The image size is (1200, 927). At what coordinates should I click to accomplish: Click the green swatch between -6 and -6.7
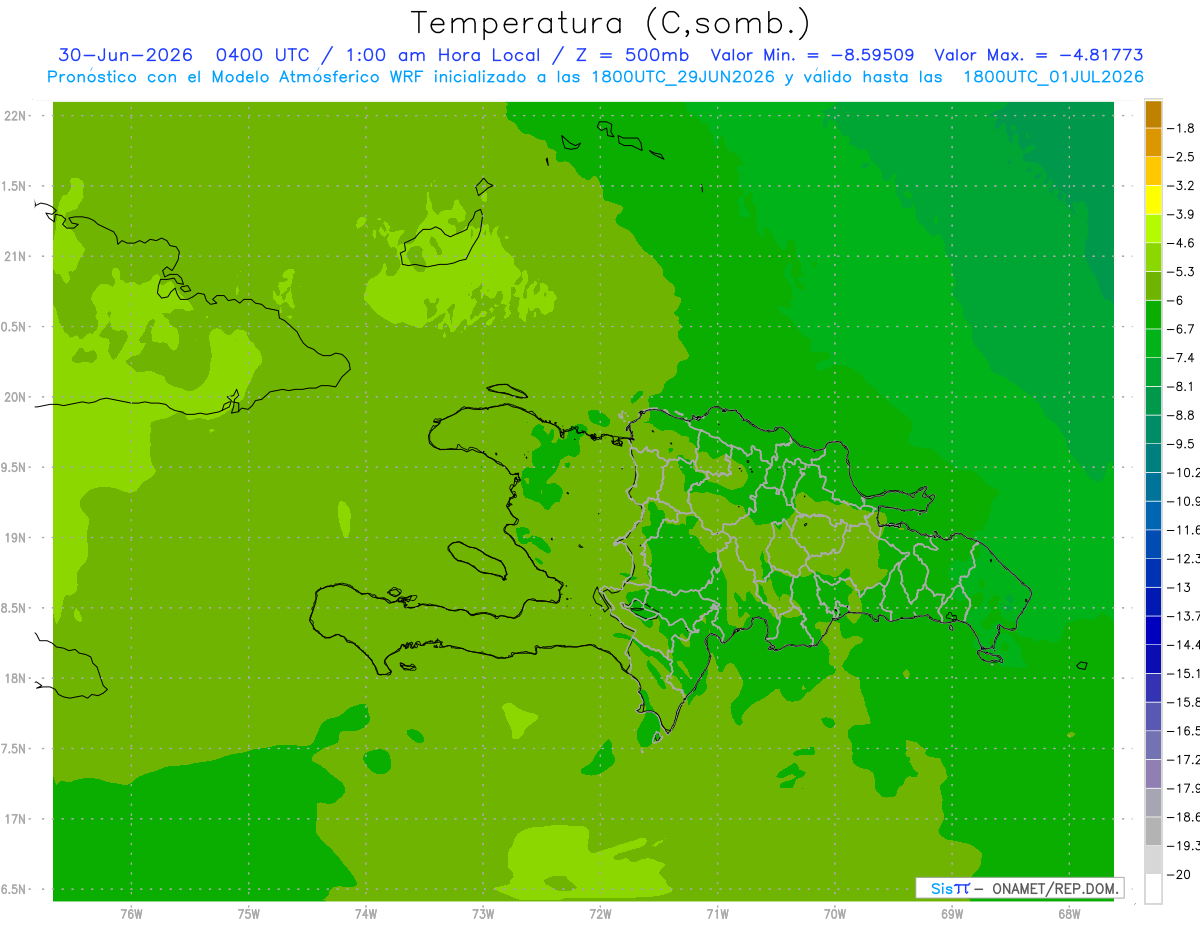(1153, 314)
